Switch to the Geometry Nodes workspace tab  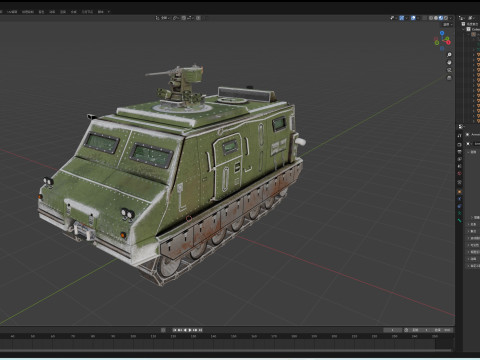[x=87, y=12]
